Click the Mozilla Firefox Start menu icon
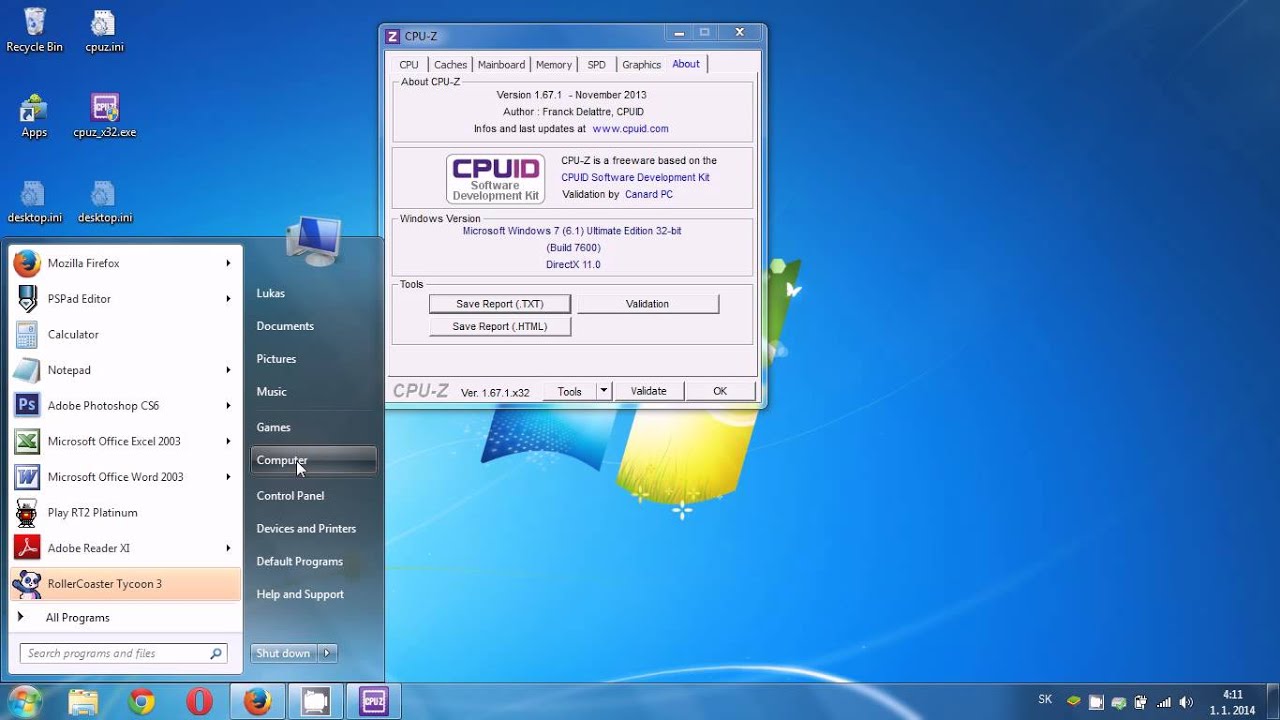Screen dimensions: 1280x720 point(27,263)
